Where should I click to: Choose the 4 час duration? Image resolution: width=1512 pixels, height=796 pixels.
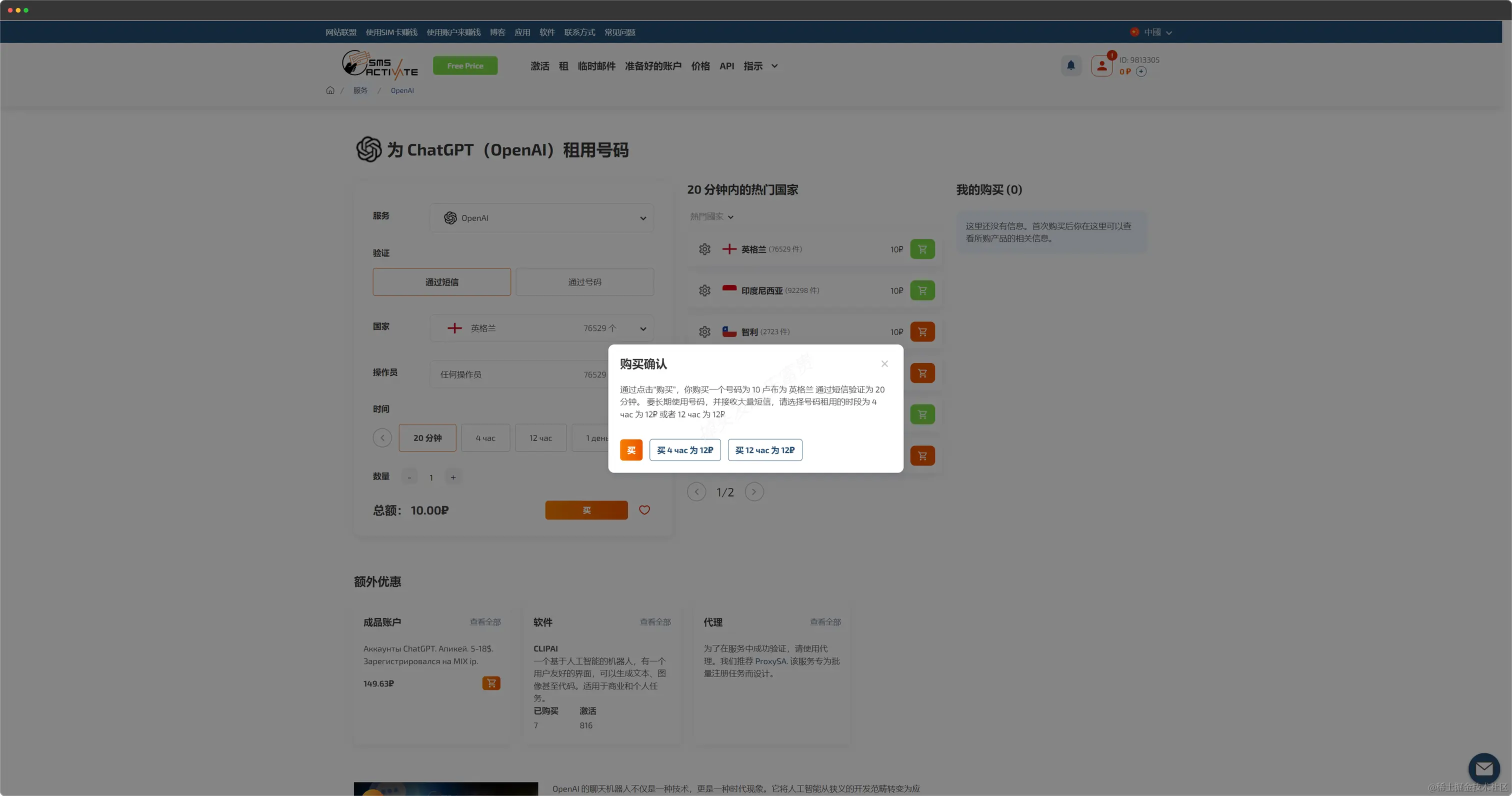pos(485,438)
